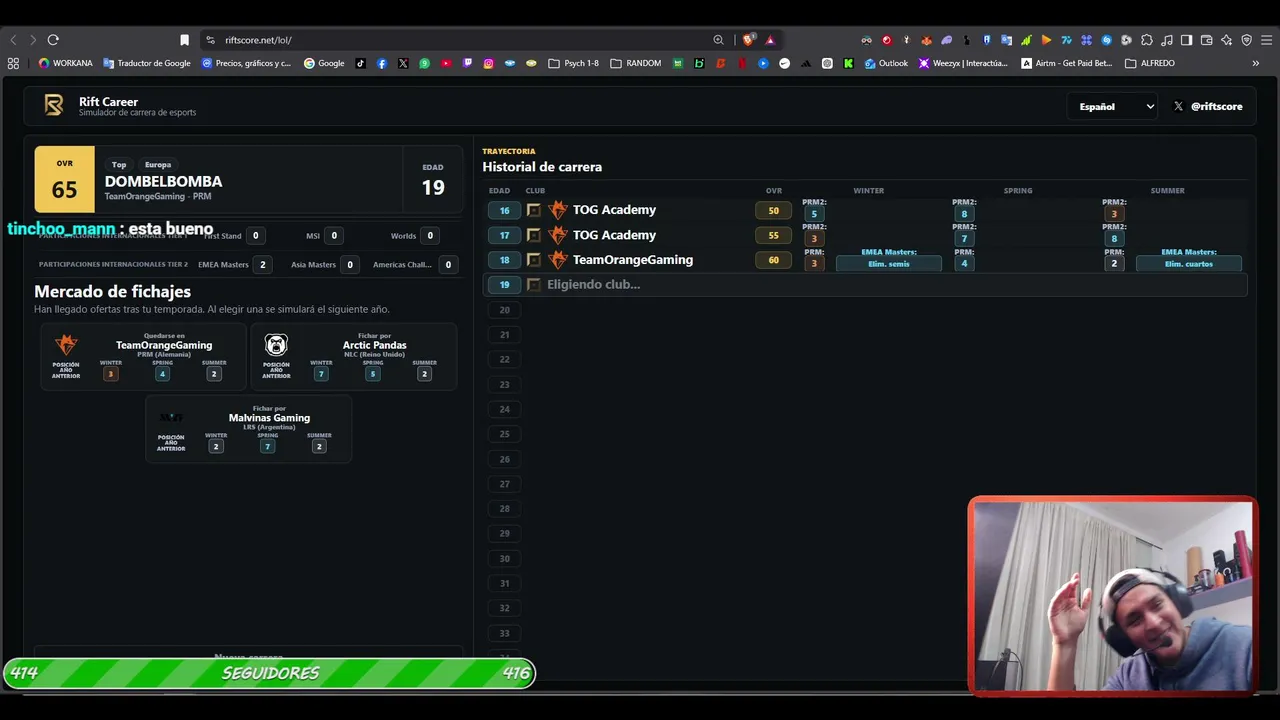Sign for Malvinas Gaming offer card
This screenshot has width=1280, height=720.
[249, 429]
